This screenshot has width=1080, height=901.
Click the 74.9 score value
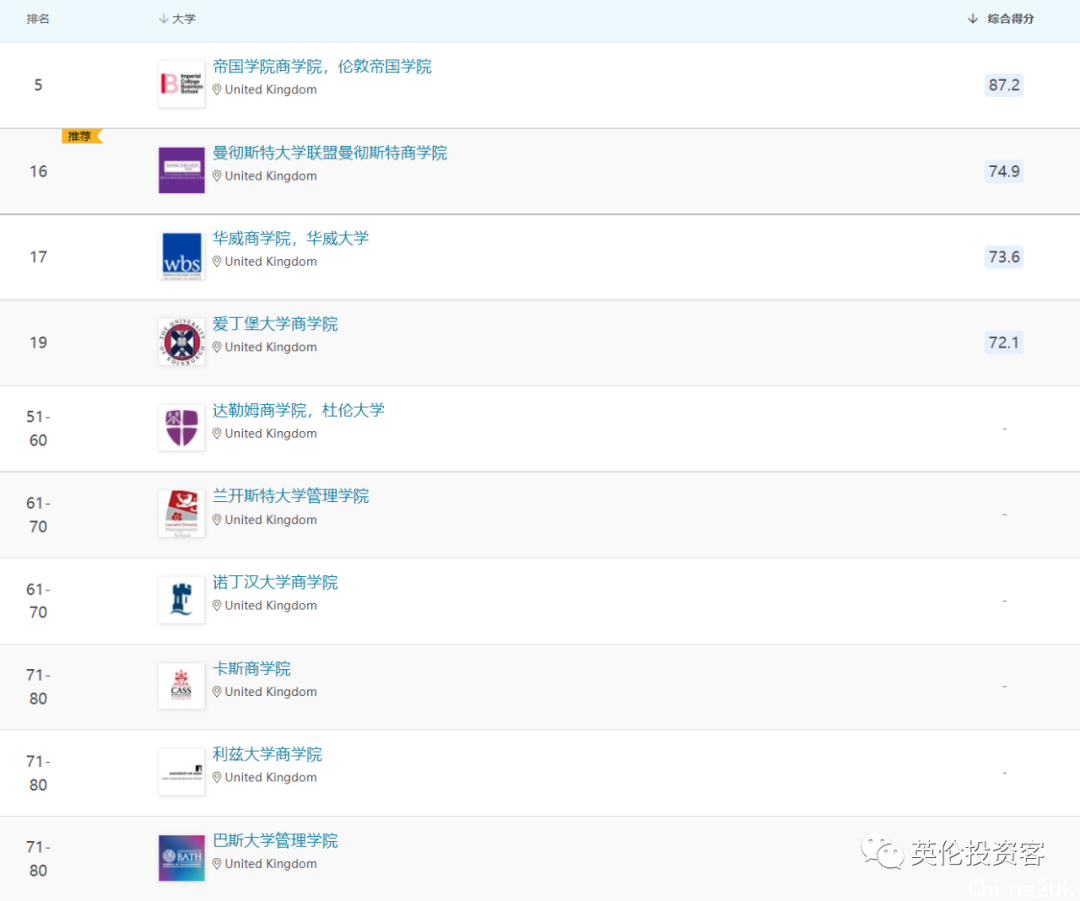click(1004, 171)
